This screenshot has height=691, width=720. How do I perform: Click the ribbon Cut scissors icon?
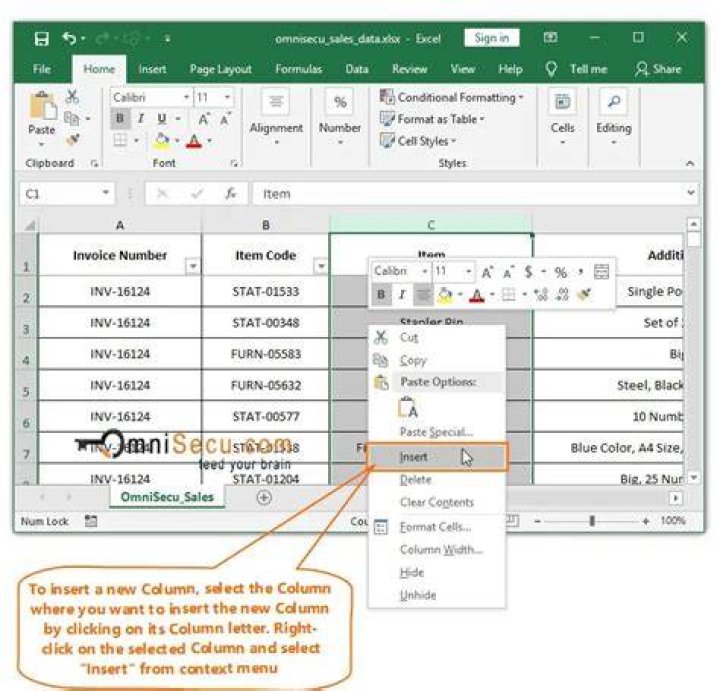click(72, 96)
